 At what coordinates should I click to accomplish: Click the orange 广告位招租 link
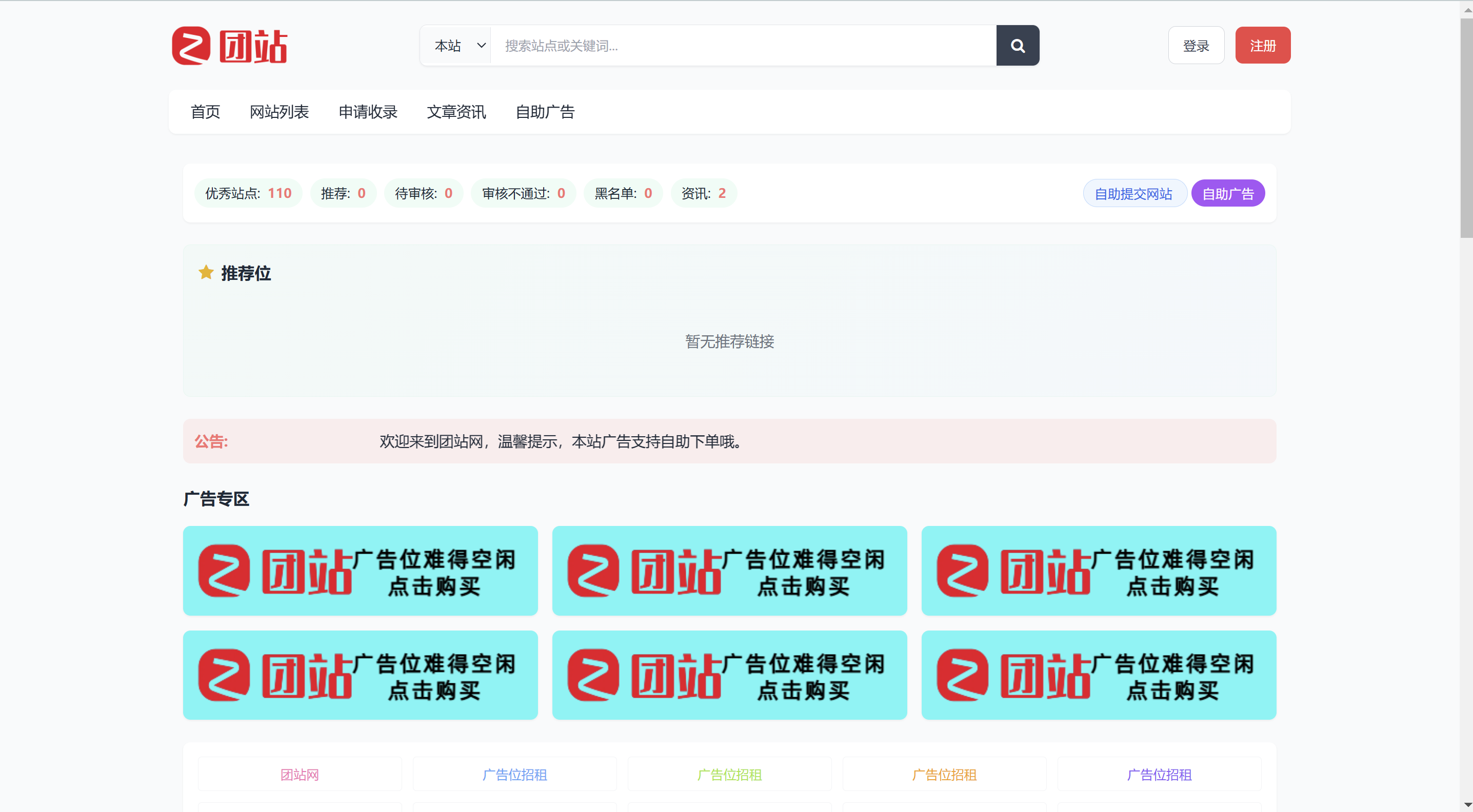tap(944, 774)
